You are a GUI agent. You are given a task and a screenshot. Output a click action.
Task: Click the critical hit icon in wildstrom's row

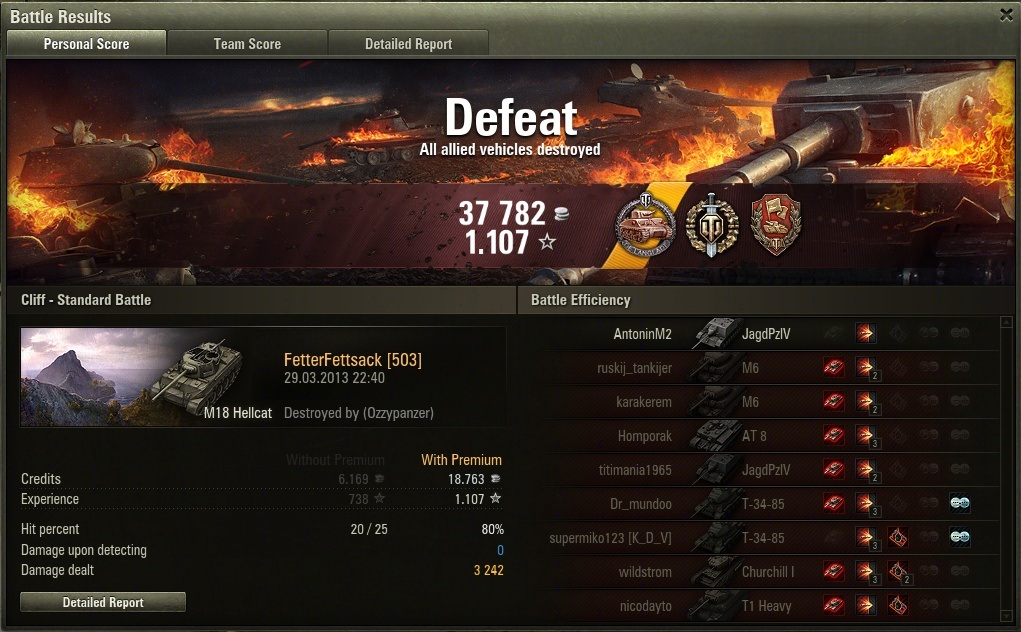click(x=898, y=571)
